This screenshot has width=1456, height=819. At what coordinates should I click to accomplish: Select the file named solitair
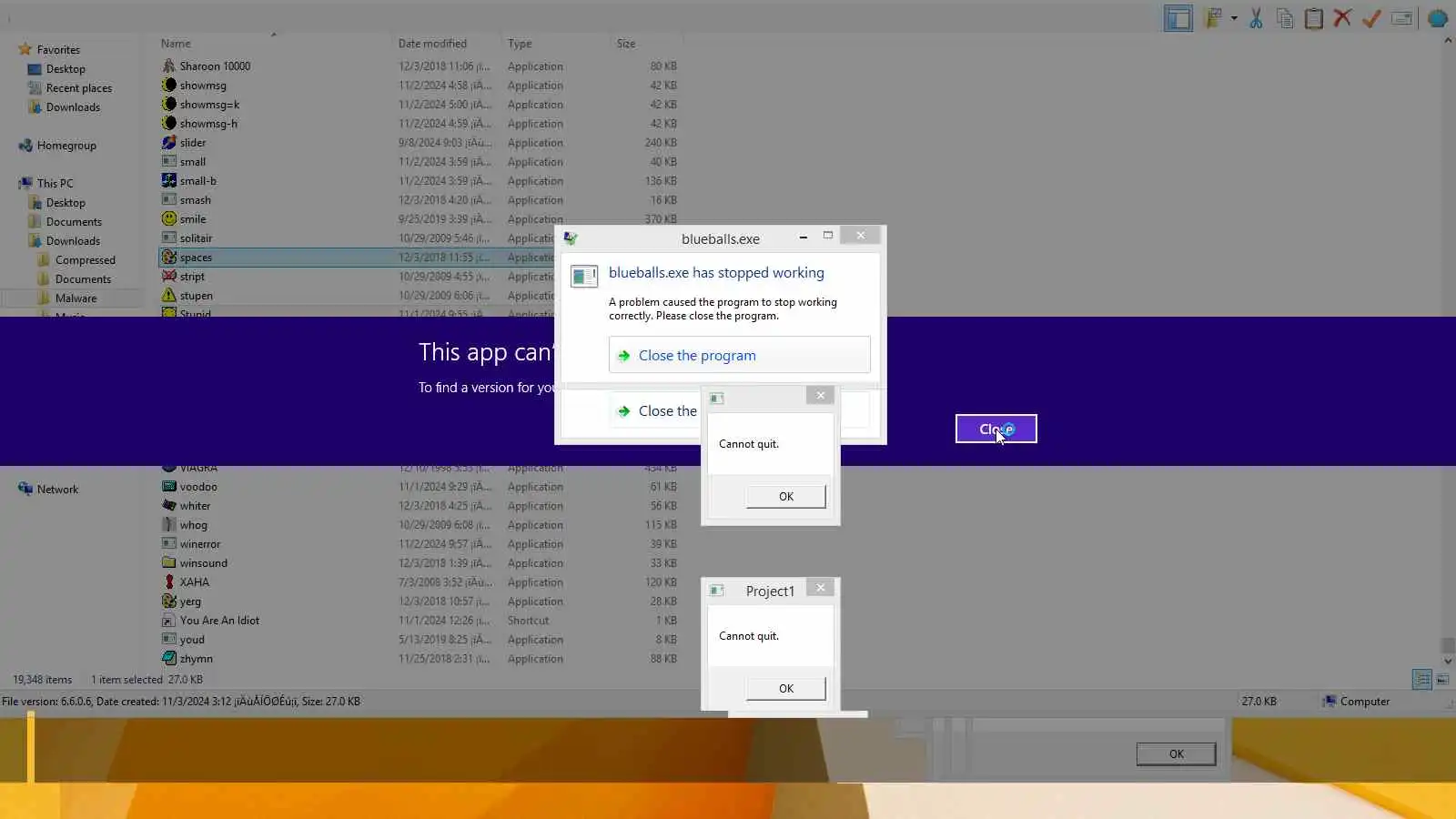(x=196, y=238)
